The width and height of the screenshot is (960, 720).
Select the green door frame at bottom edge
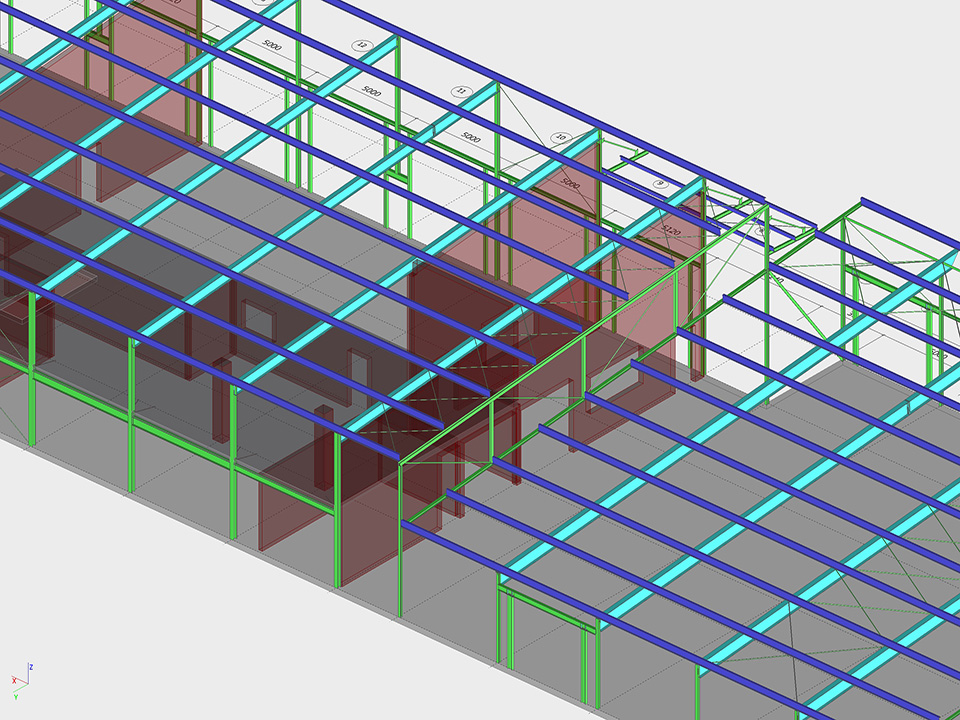548,610
